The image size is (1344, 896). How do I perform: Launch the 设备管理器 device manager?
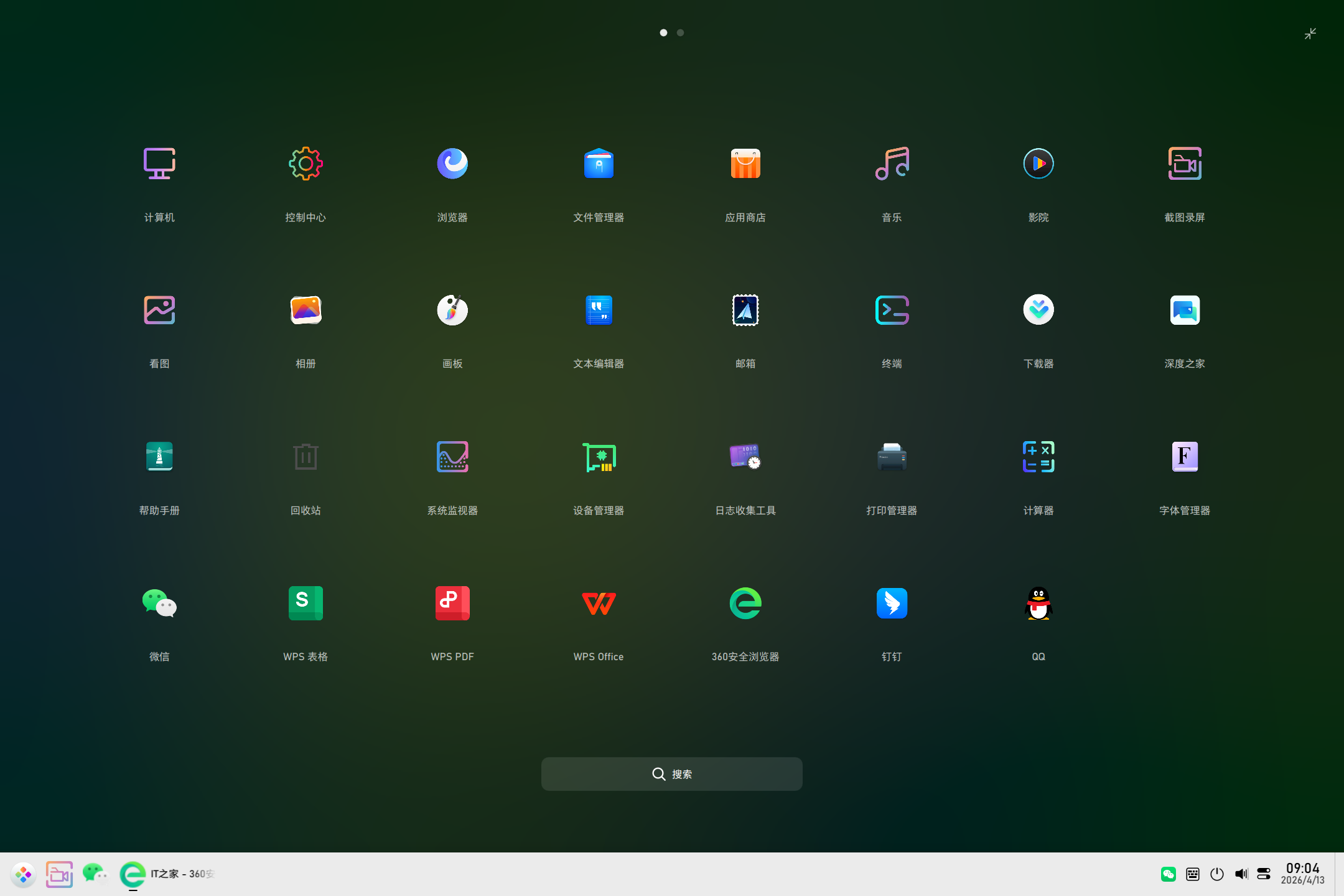(599, 456)
